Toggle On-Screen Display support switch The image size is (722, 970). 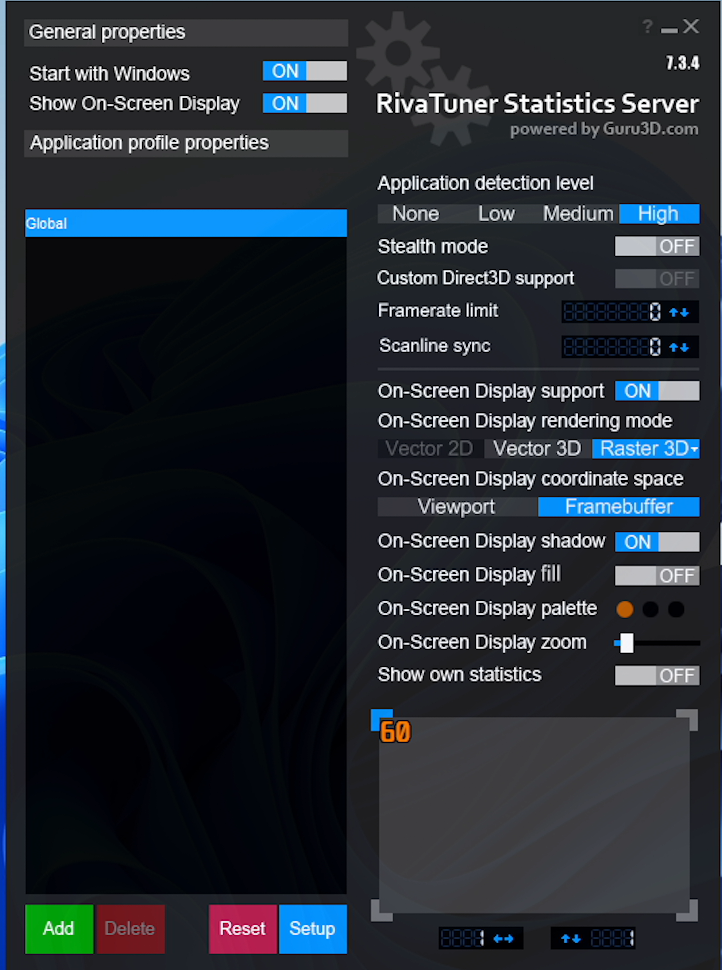pyautogui.click(x=657, y=391)
